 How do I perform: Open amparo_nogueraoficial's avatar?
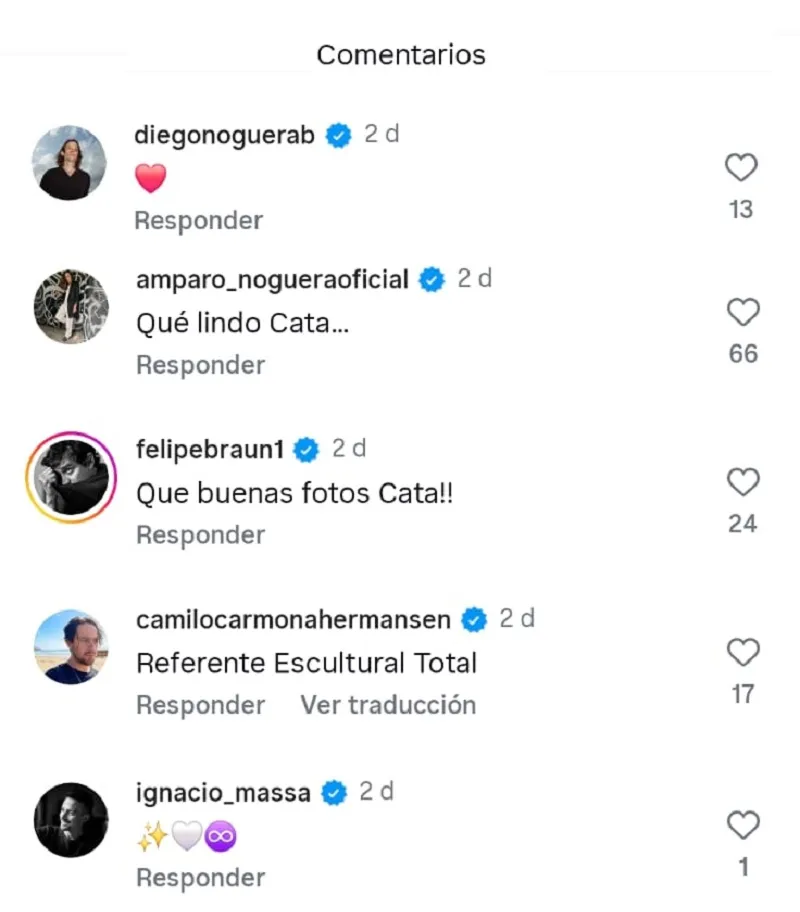click(x=70, y=306)
